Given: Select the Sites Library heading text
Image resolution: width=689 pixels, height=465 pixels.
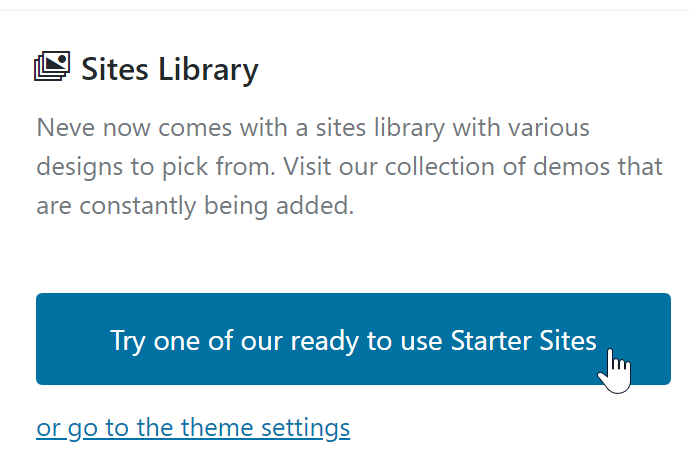Looking at the screenshot, I should pyautogui.click(x=169, y=70).
